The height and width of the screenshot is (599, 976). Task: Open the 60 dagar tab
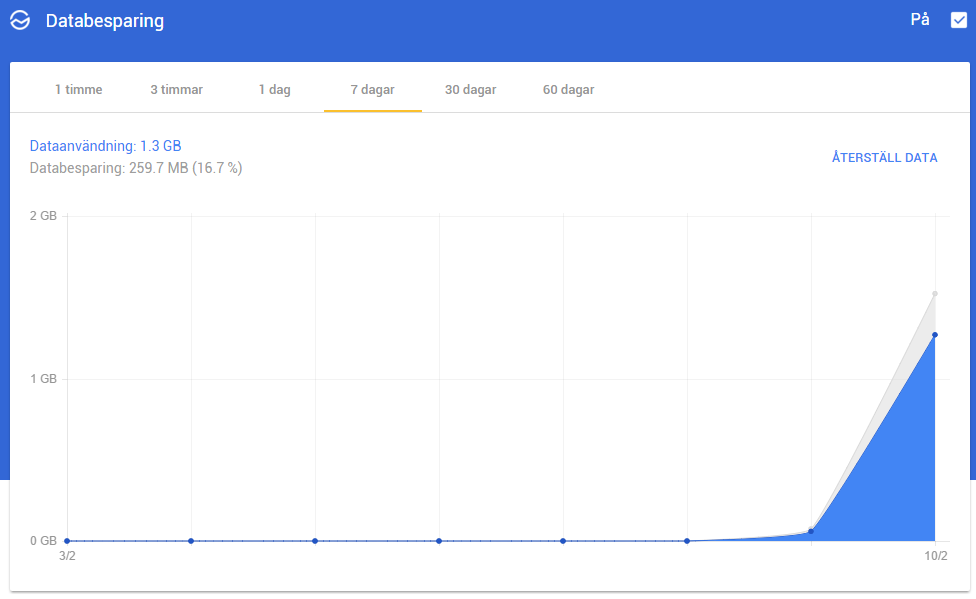[x=568, y=90]
